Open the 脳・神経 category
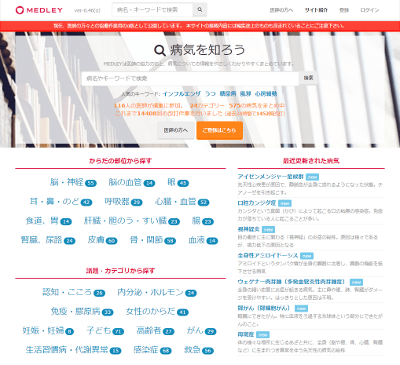Viewport: 400px width, 365px height. click(73, 182)
